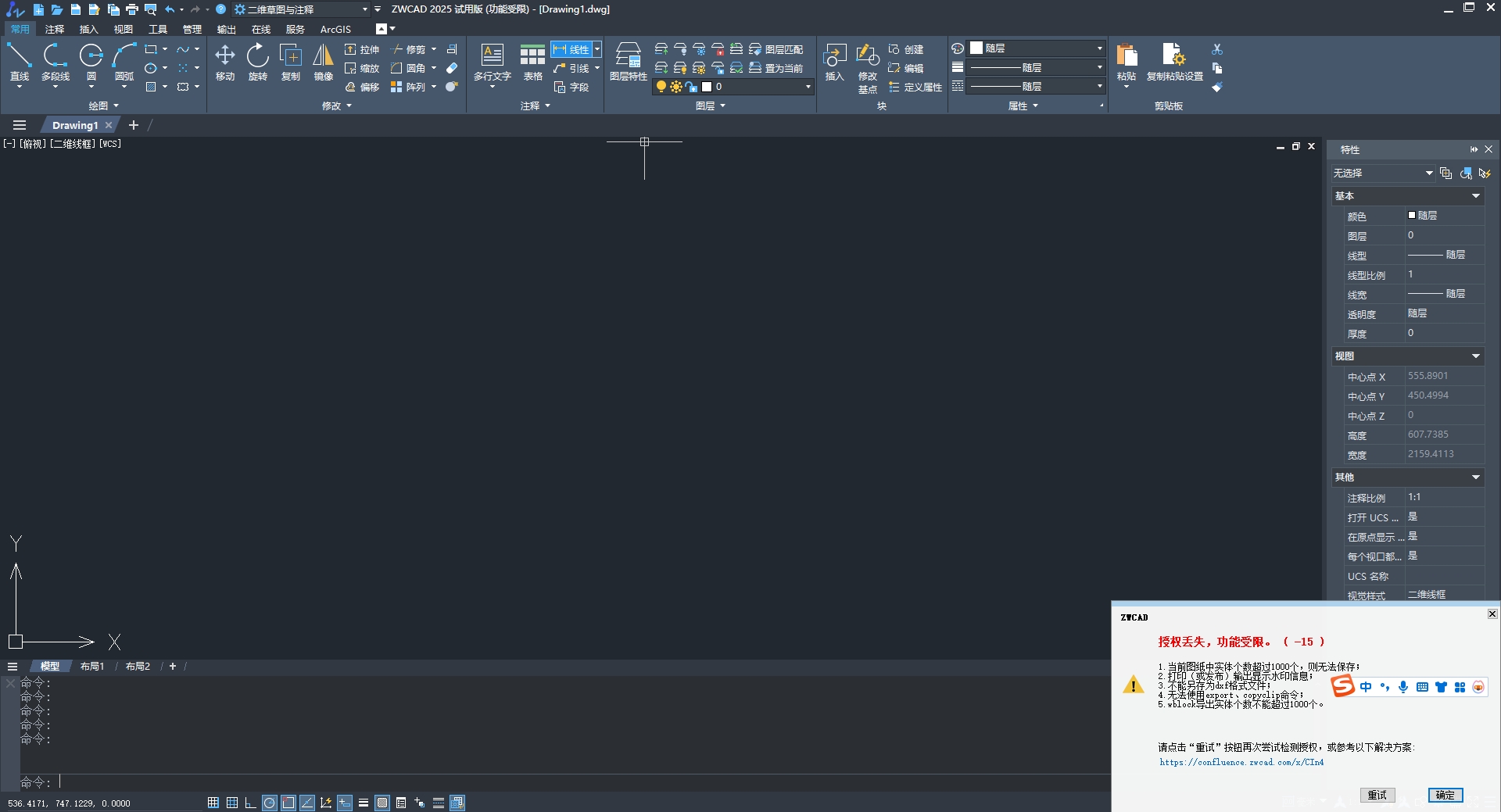The width and height of the screenshot is (1501, 812).
Task: Open the 输出 ribbon tab
Action: point(227,29)
